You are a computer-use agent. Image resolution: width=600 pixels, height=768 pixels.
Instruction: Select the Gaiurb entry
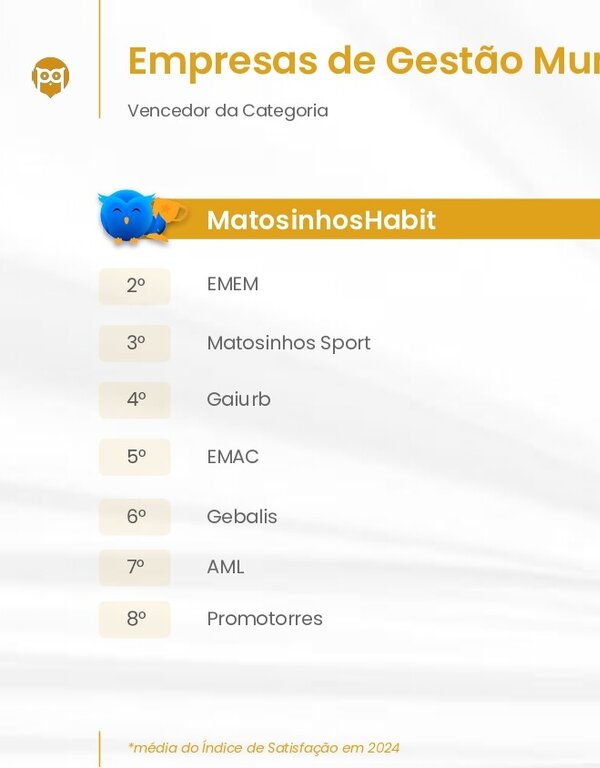[x=238, y=400]
